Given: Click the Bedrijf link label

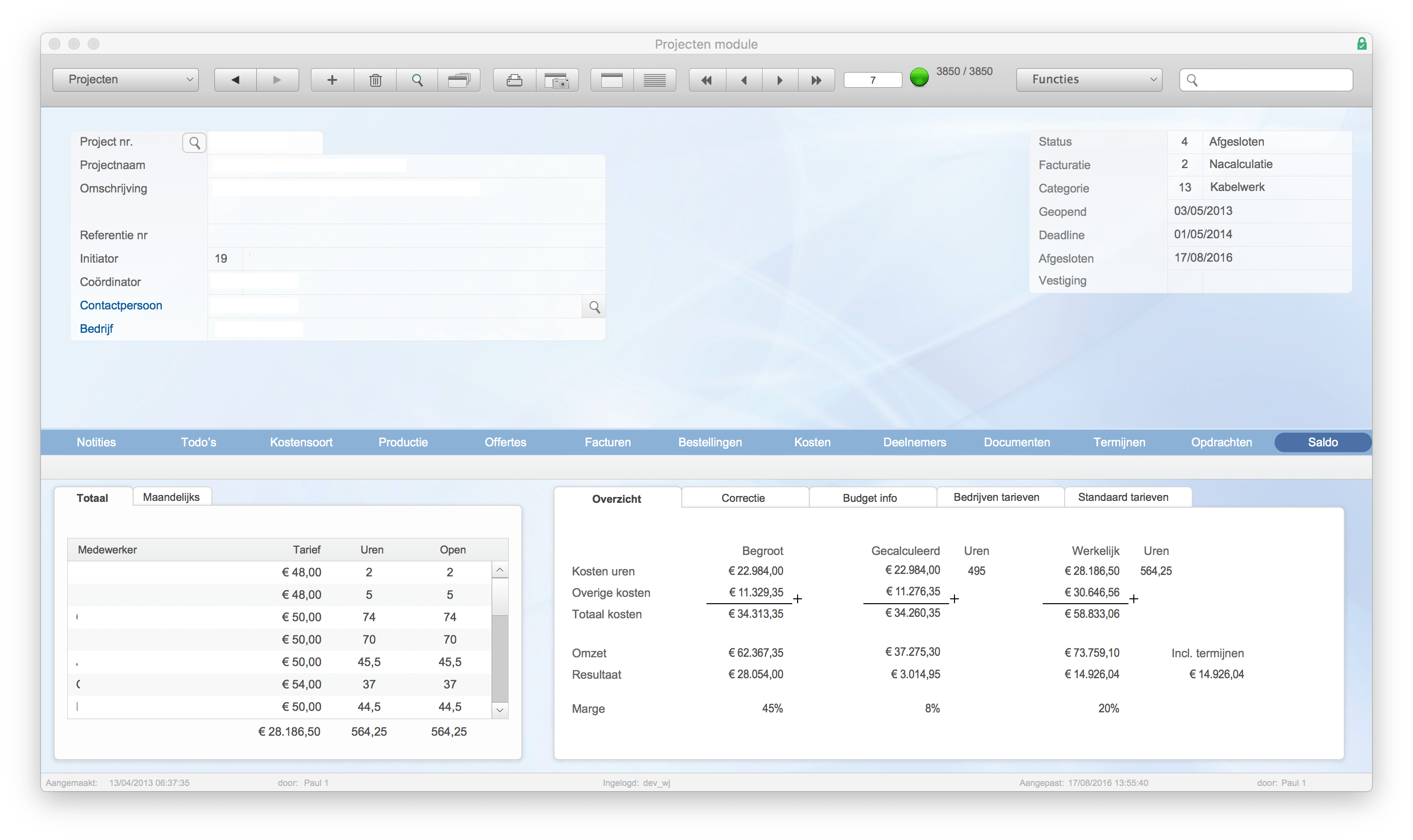Looking at the screenshot, I should 96,328.
